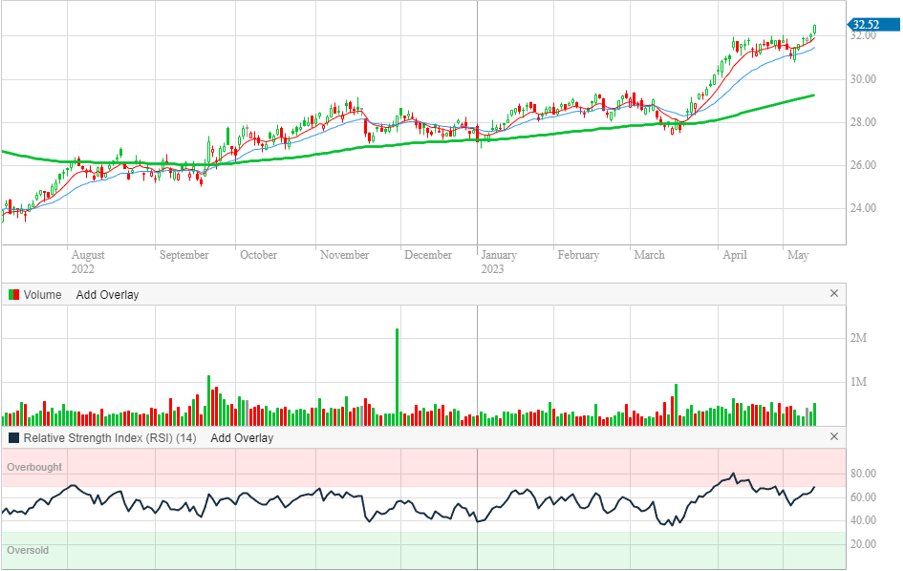The image size is (903, 571).
Task: Click Add Overlay next to RSI
Action: (x=241, y=438)
